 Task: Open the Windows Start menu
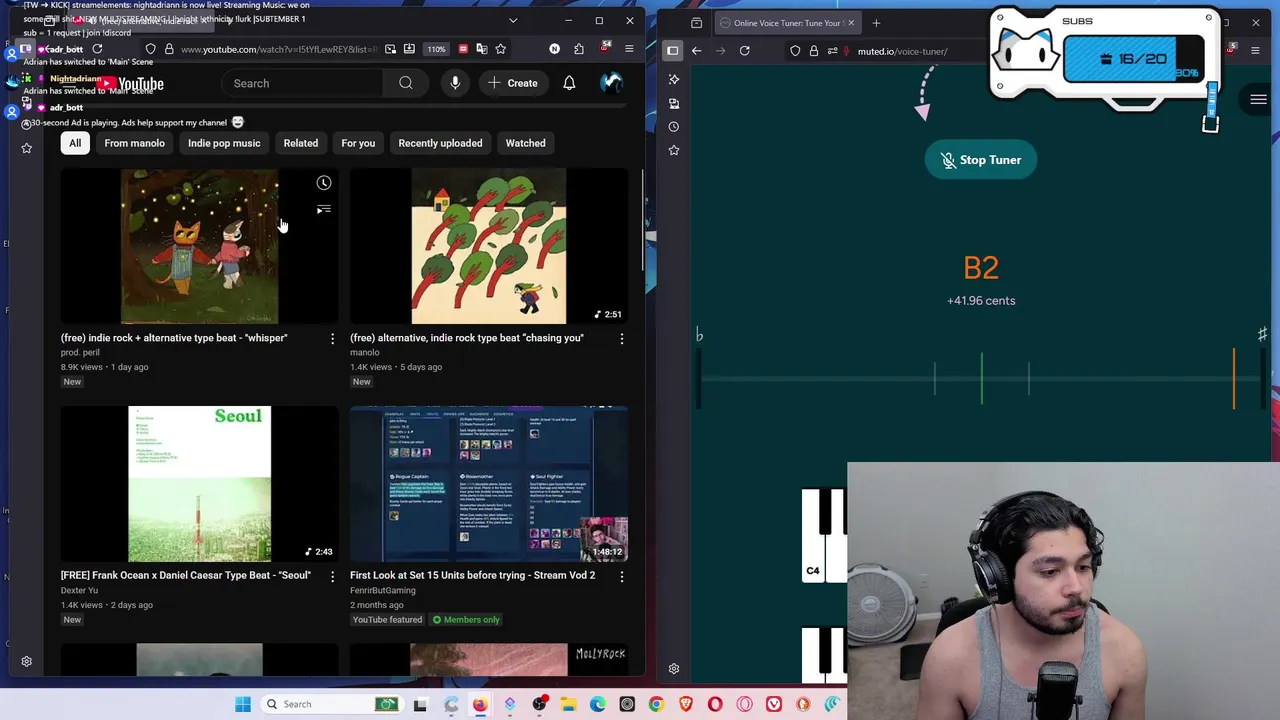pyautogui.click(x=243, y=704)
